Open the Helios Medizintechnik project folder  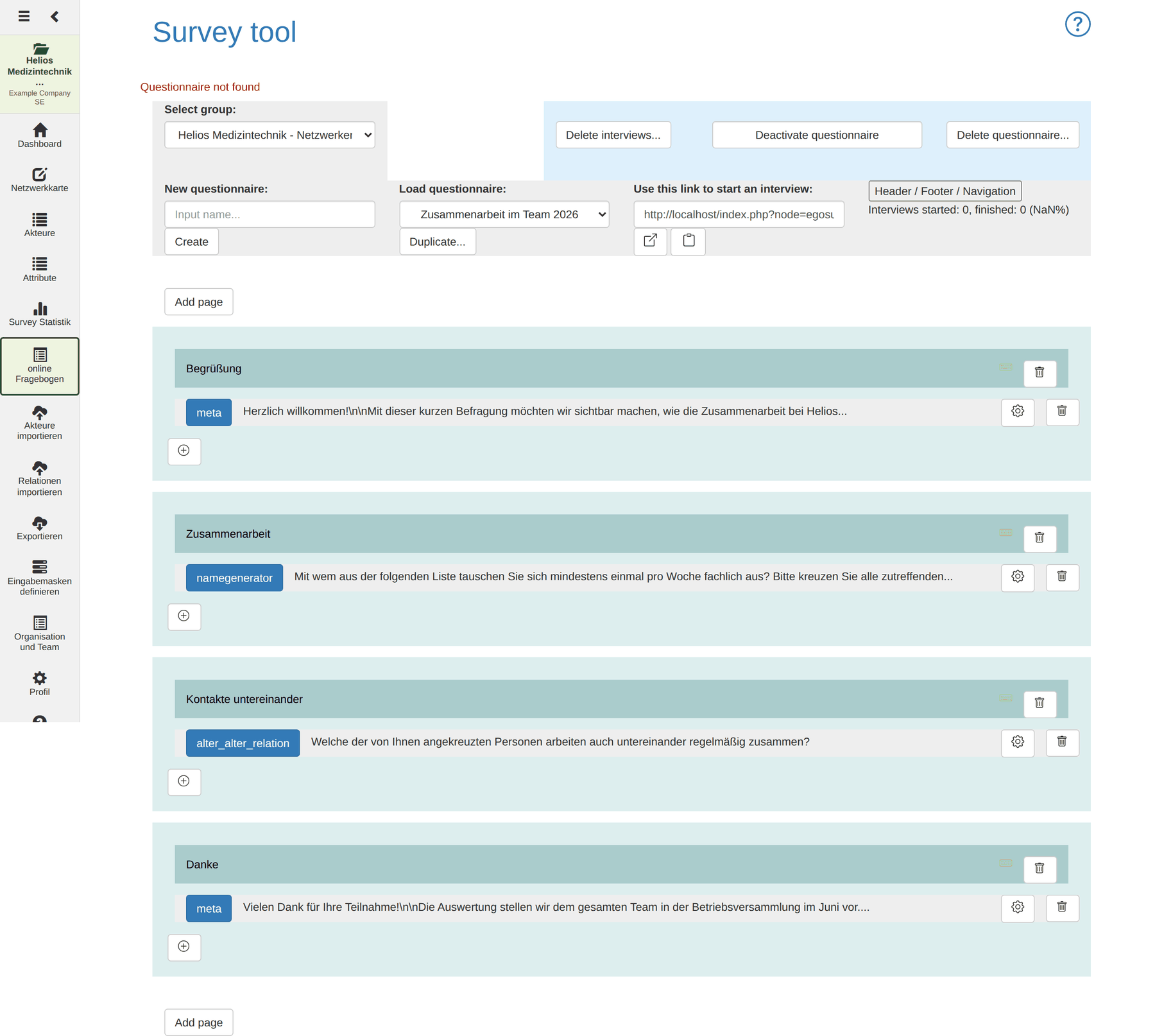[40, 74]
